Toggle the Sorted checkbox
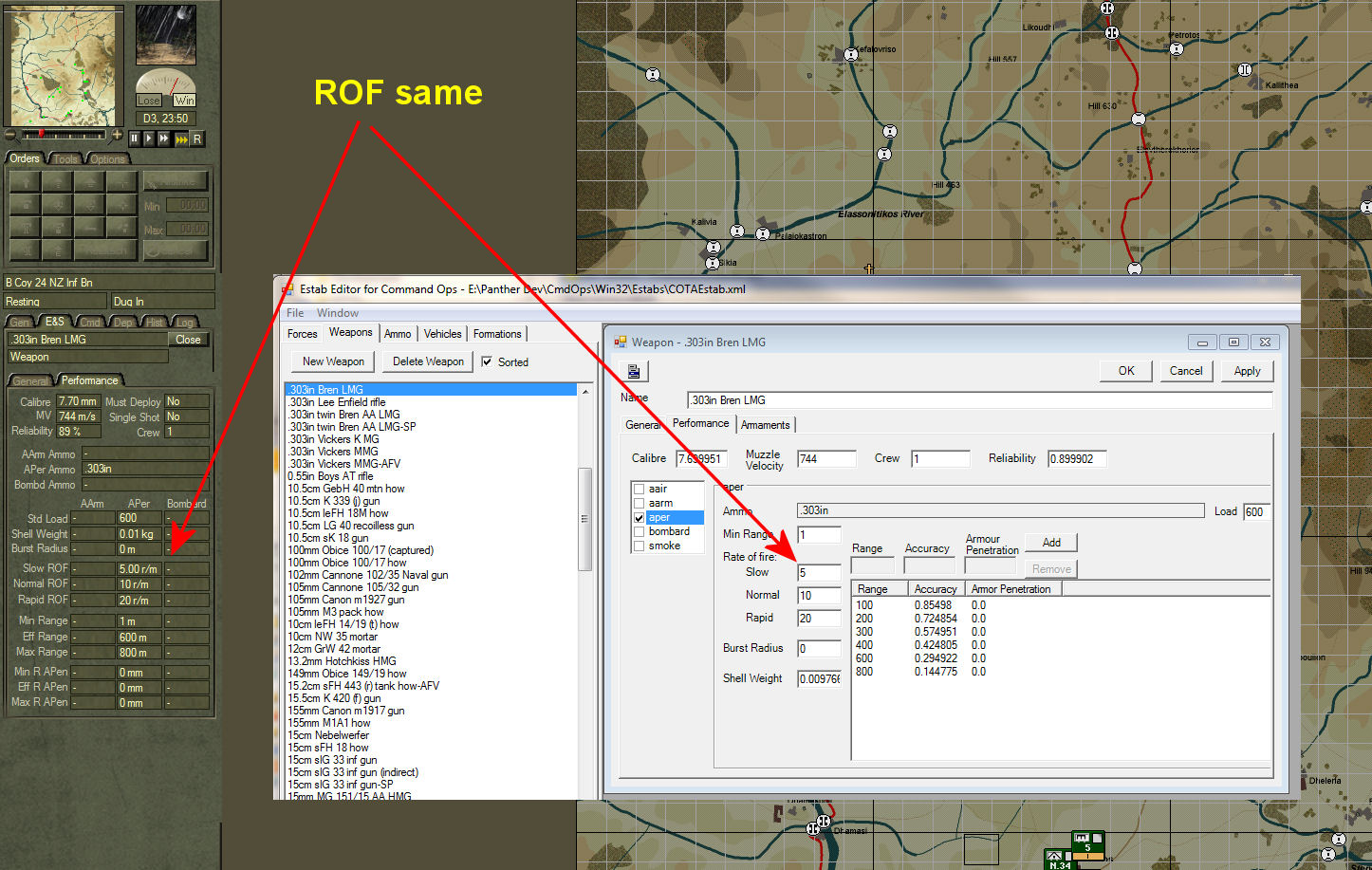The image size is (1372, 870). coord(487,361)
